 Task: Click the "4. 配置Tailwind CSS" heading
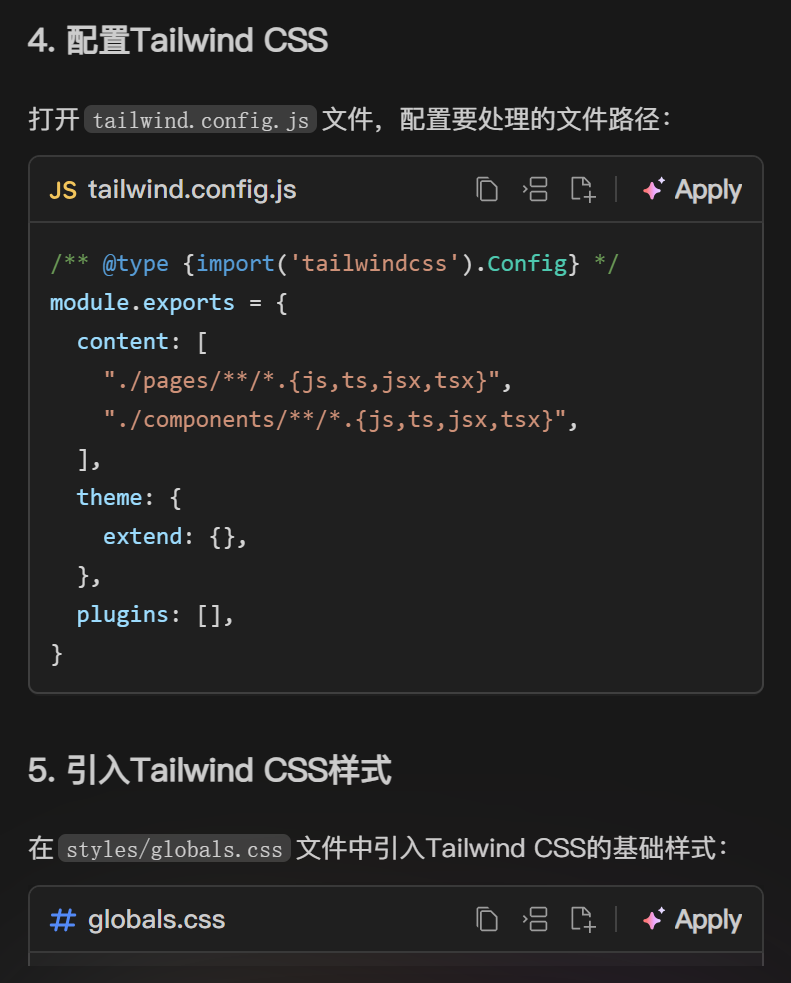click(178, 40)
